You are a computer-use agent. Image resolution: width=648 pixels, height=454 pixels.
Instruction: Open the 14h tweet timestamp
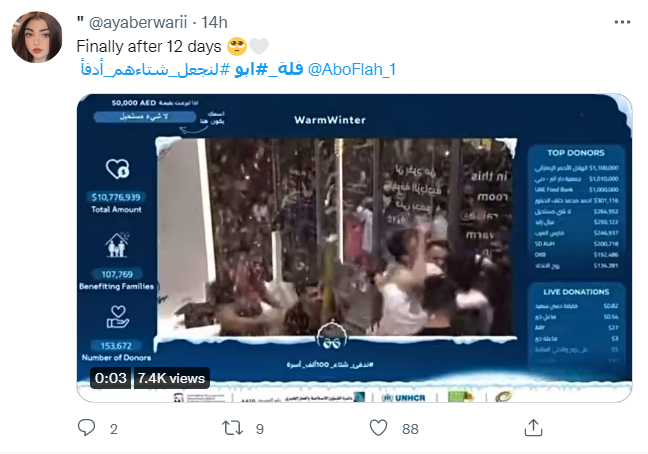point(214,22)
